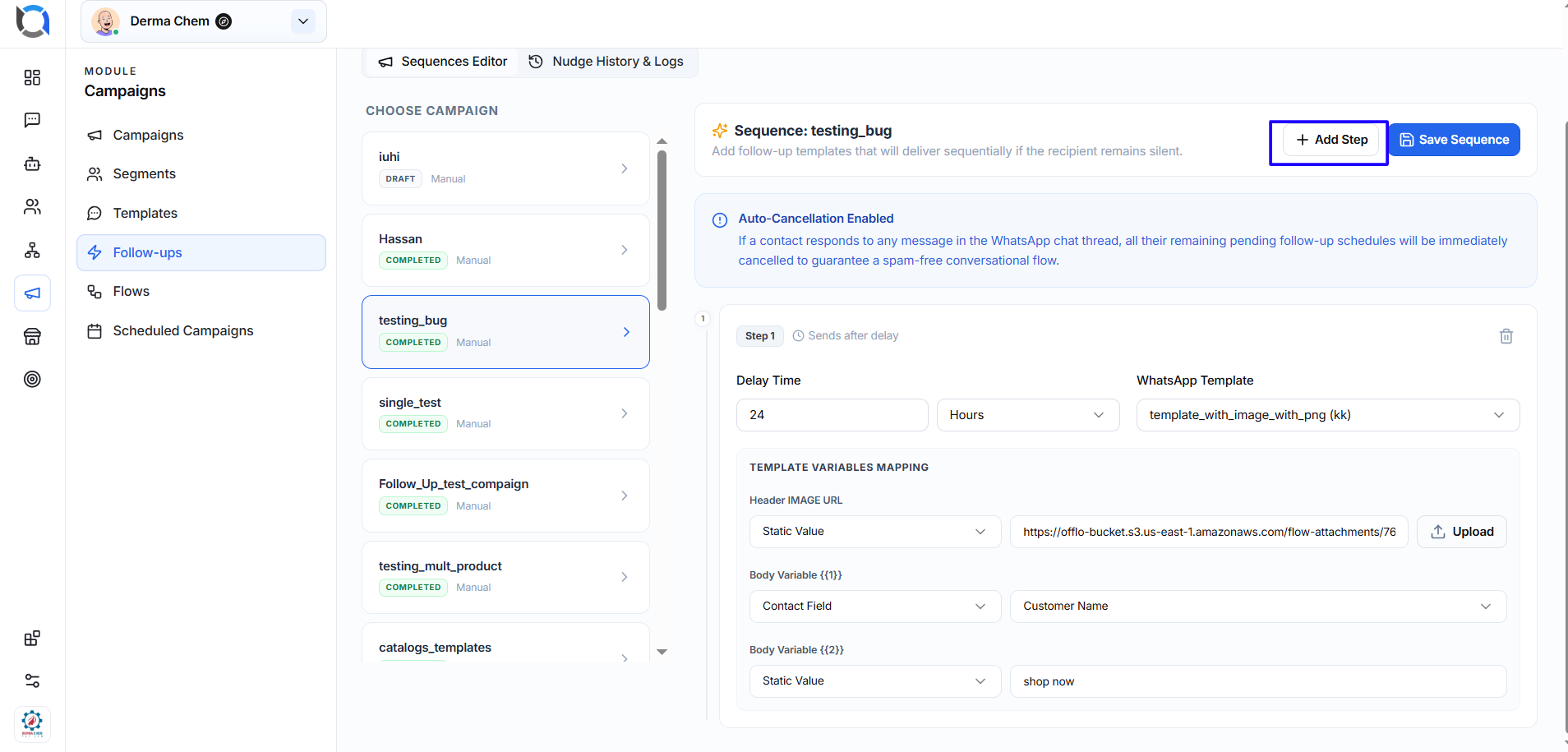Viewport: 1568px width, 752px height.
Task: Select the testing_mult_product campaign card
Action: [x=505, y=577]
